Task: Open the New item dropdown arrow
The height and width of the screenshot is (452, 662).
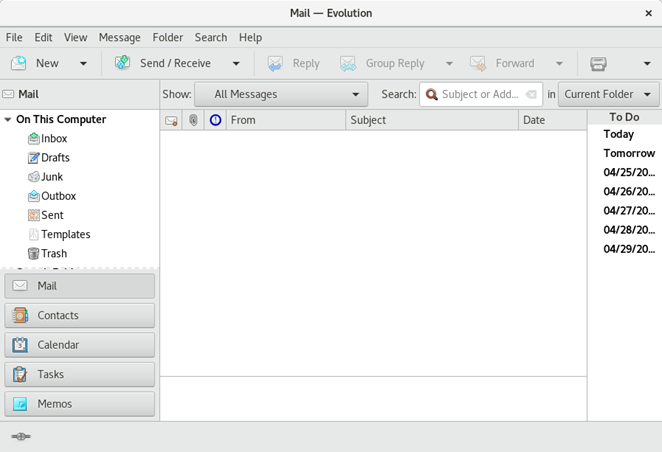Action: (83, 64)
